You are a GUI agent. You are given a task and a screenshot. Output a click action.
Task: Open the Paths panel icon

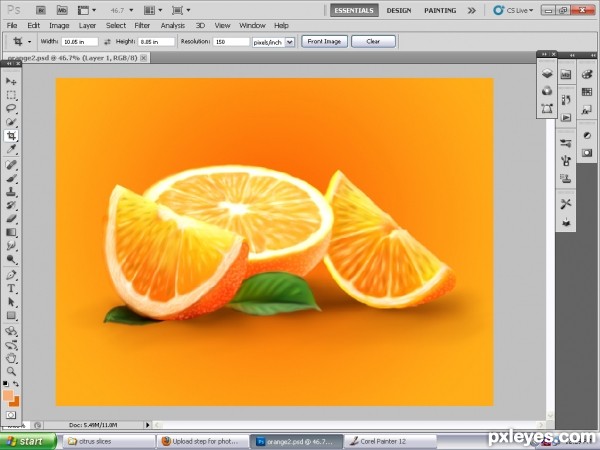pos(547,109)
